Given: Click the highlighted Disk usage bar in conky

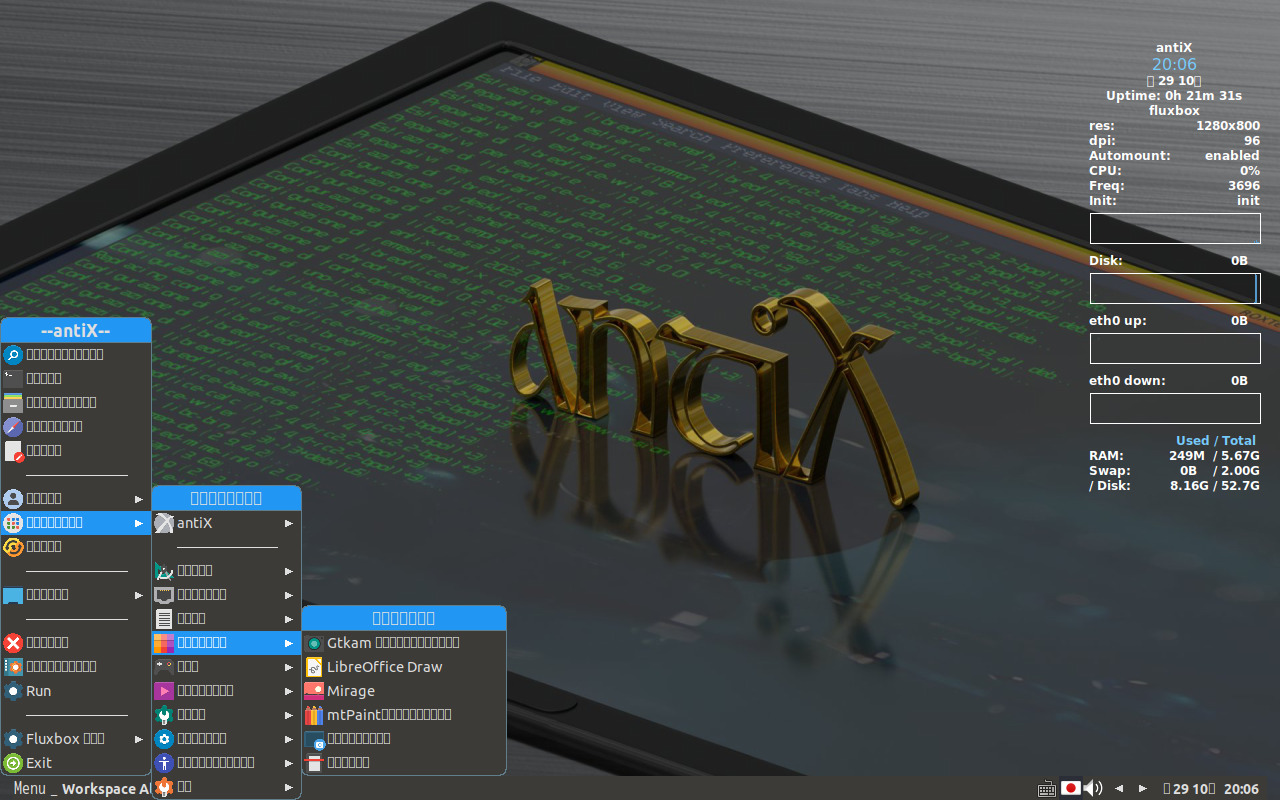Looking at the screenshot, I should 1175,288.
